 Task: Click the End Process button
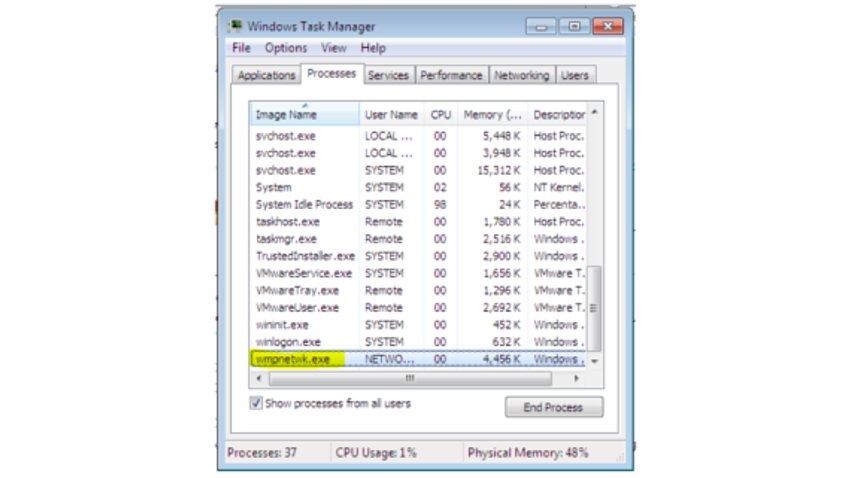554,407
